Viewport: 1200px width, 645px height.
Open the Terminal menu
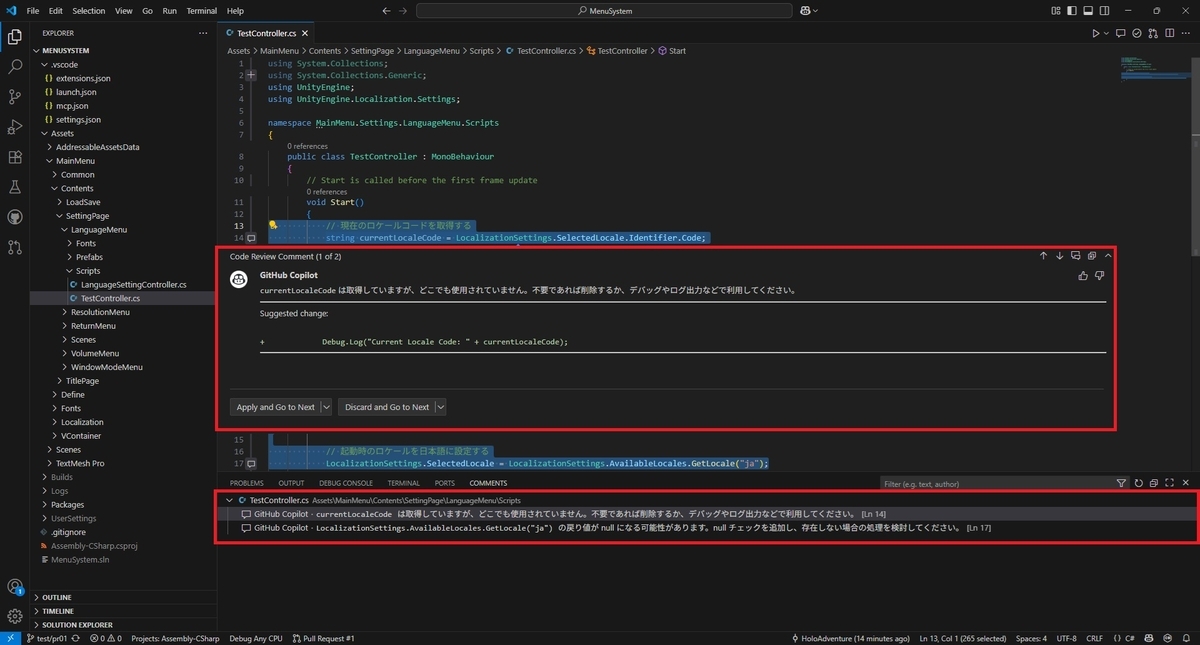pyautogui.click(x=201, y=11)
